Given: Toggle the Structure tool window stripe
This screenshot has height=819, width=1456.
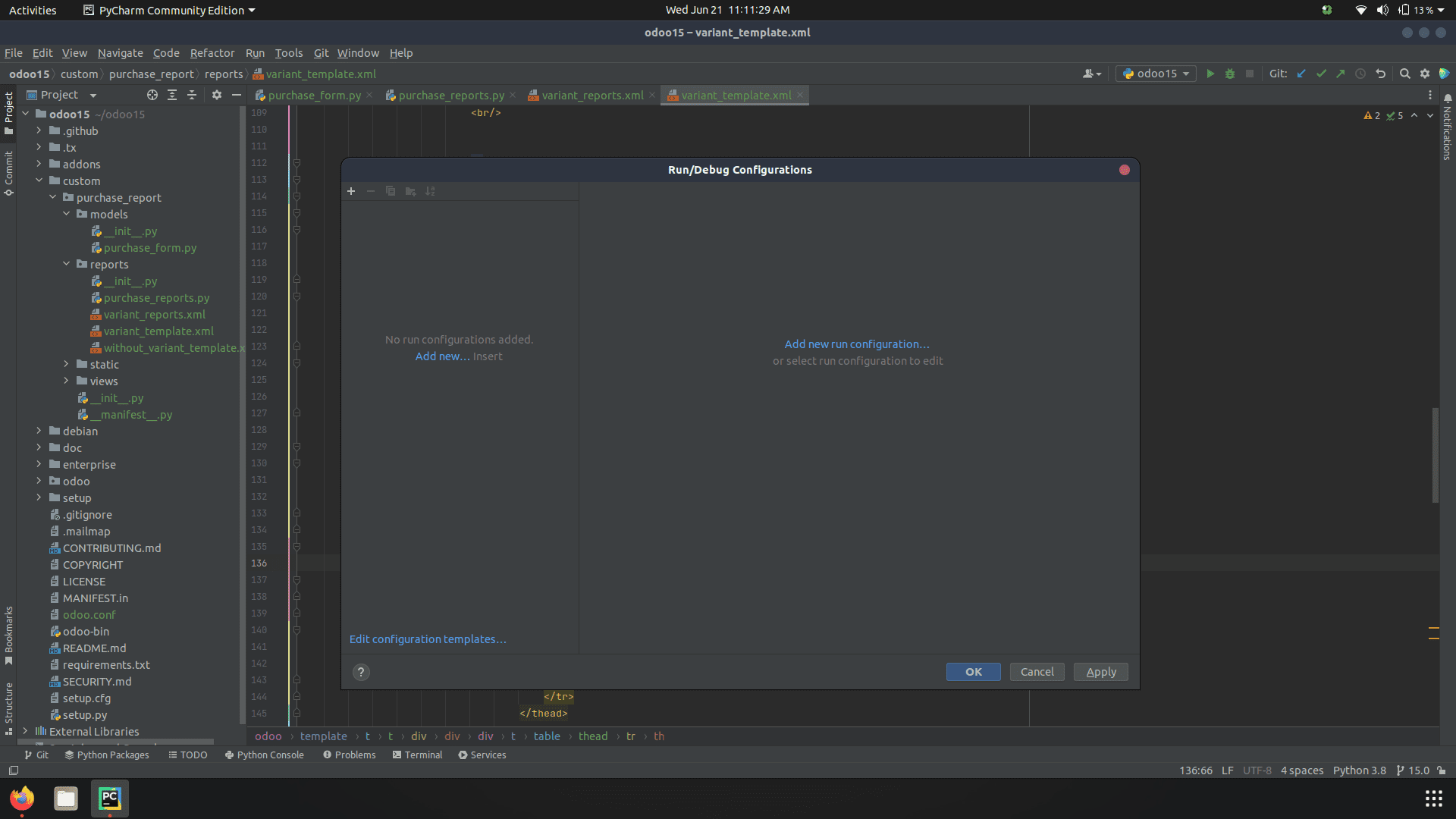Looking at the screenshot, I should point(8,708).
